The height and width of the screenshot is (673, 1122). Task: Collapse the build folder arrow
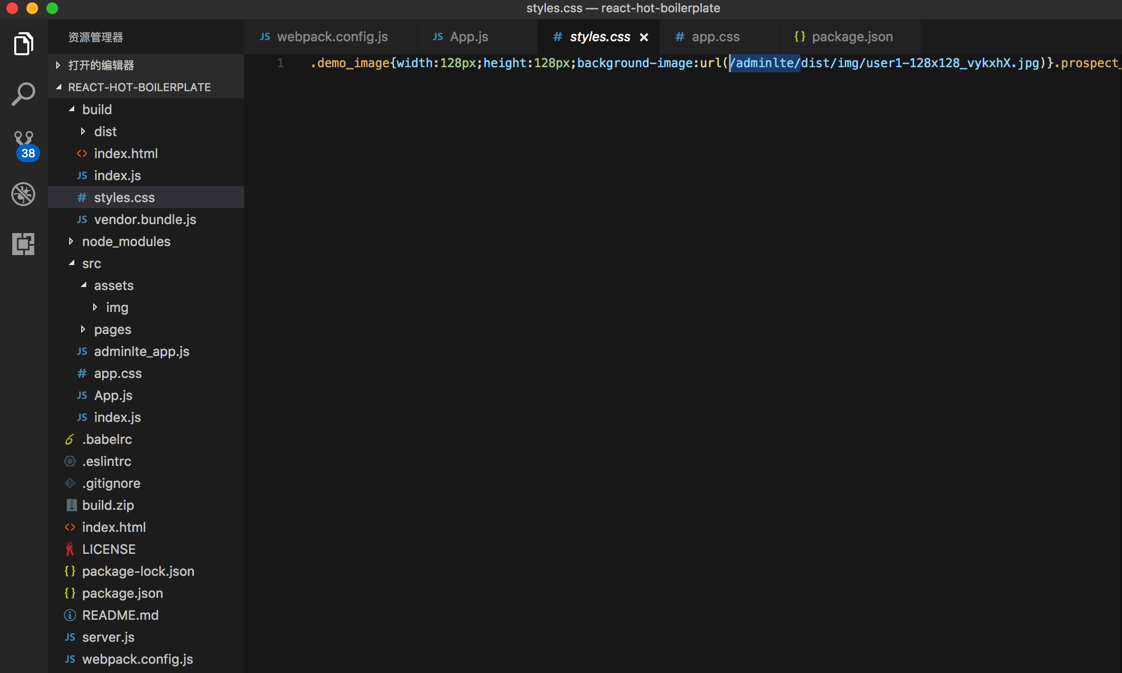coord(72,109)
